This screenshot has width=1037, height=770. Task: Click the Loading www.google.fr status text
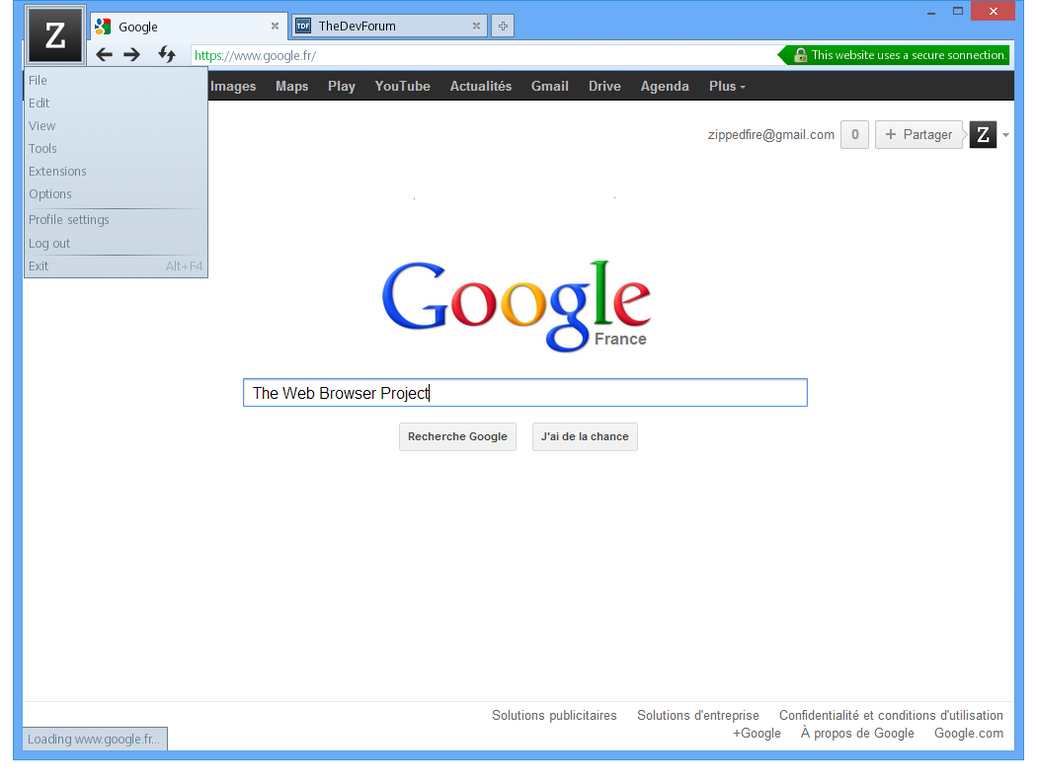coord(94,739)
